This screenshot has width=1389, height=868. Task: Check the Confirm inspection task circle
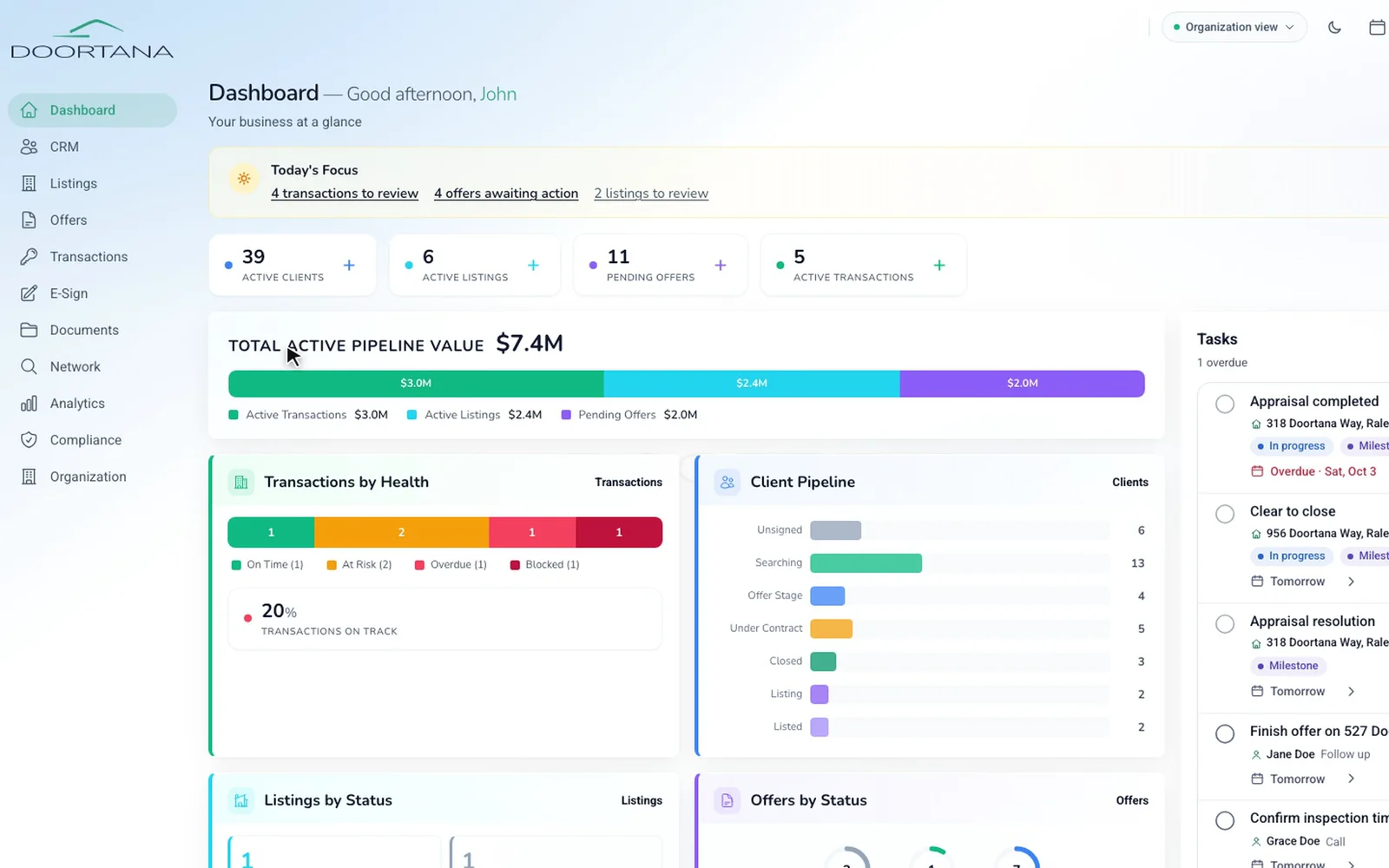(1225, 820)
